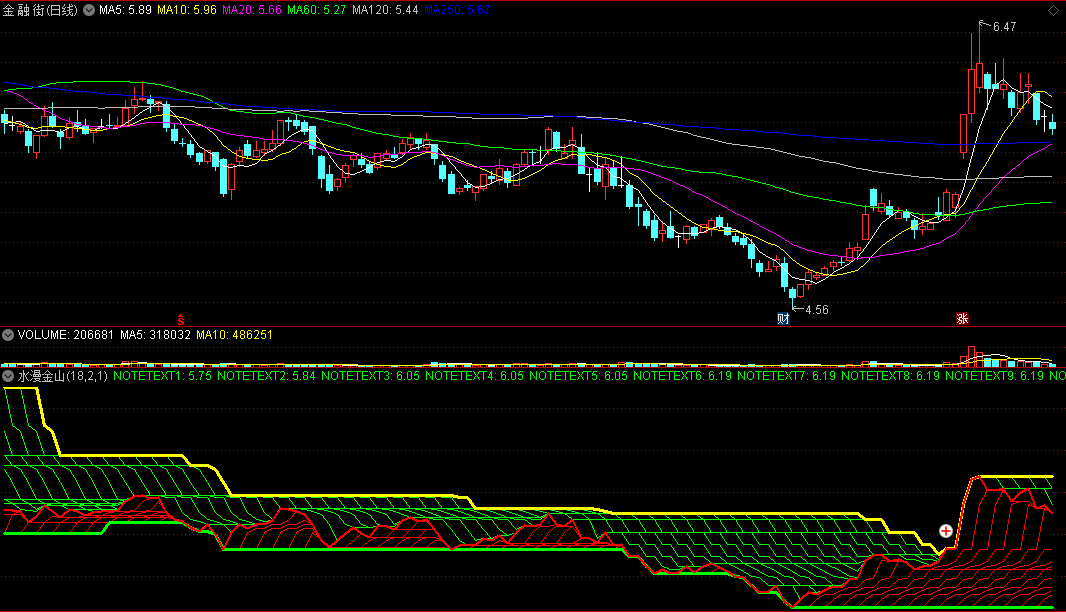The height and width of the screenshot is (612, 1066).
Task: Click the 金融街(日线) chart title
Action: [x=40, y=10]
